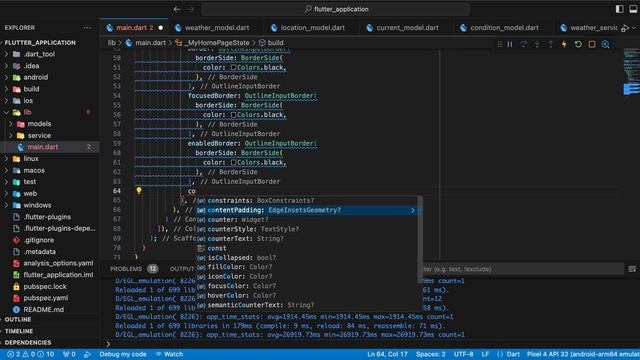Viewport: 640px width, 360px height.
Task: Expand the TIMELINE section
Action: pyautogui.click(x=19, y=331)
